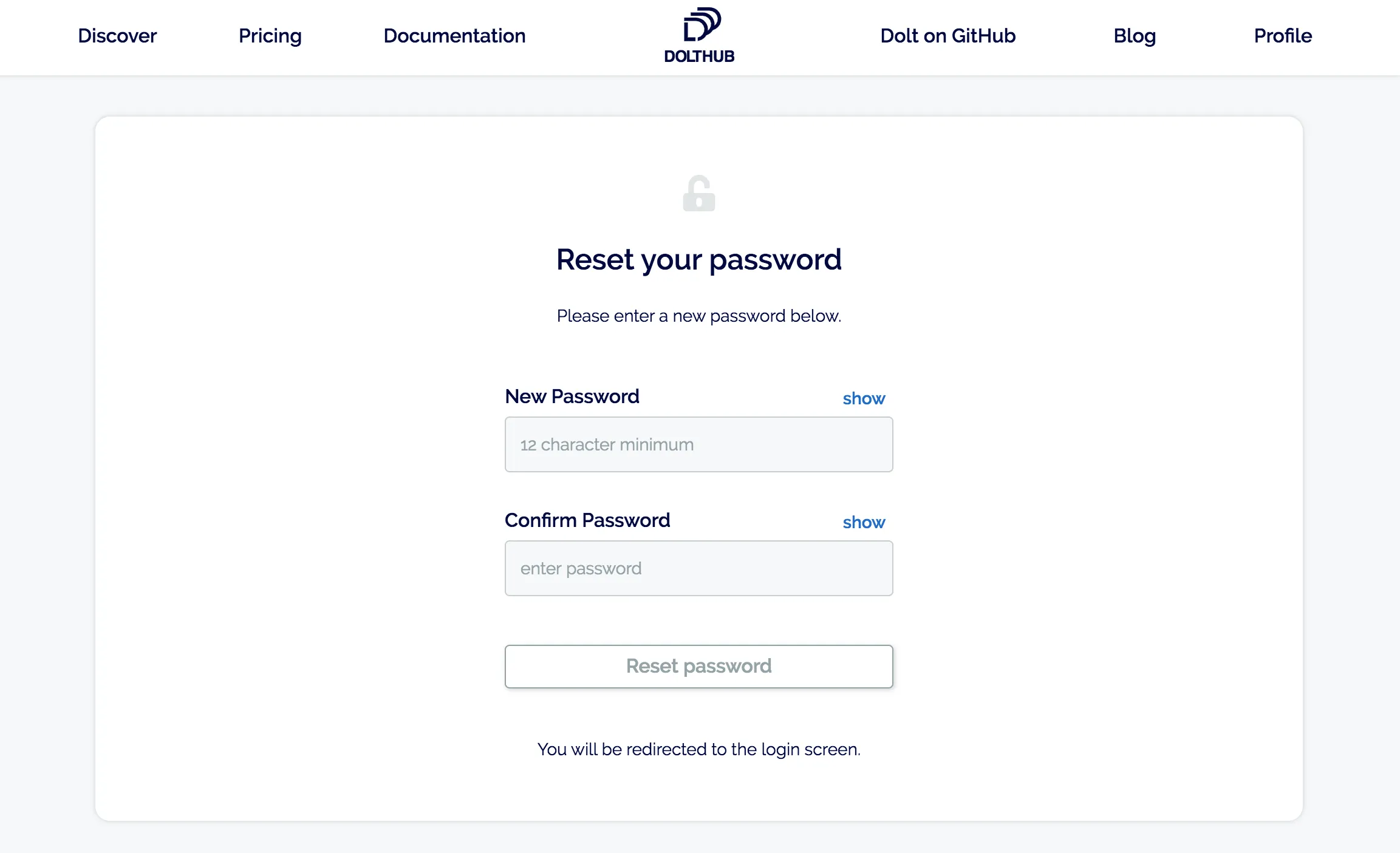This screenshot has width=1400, height=853.
Task: Open the Blog page
Action: click(x=1134, y=36)
